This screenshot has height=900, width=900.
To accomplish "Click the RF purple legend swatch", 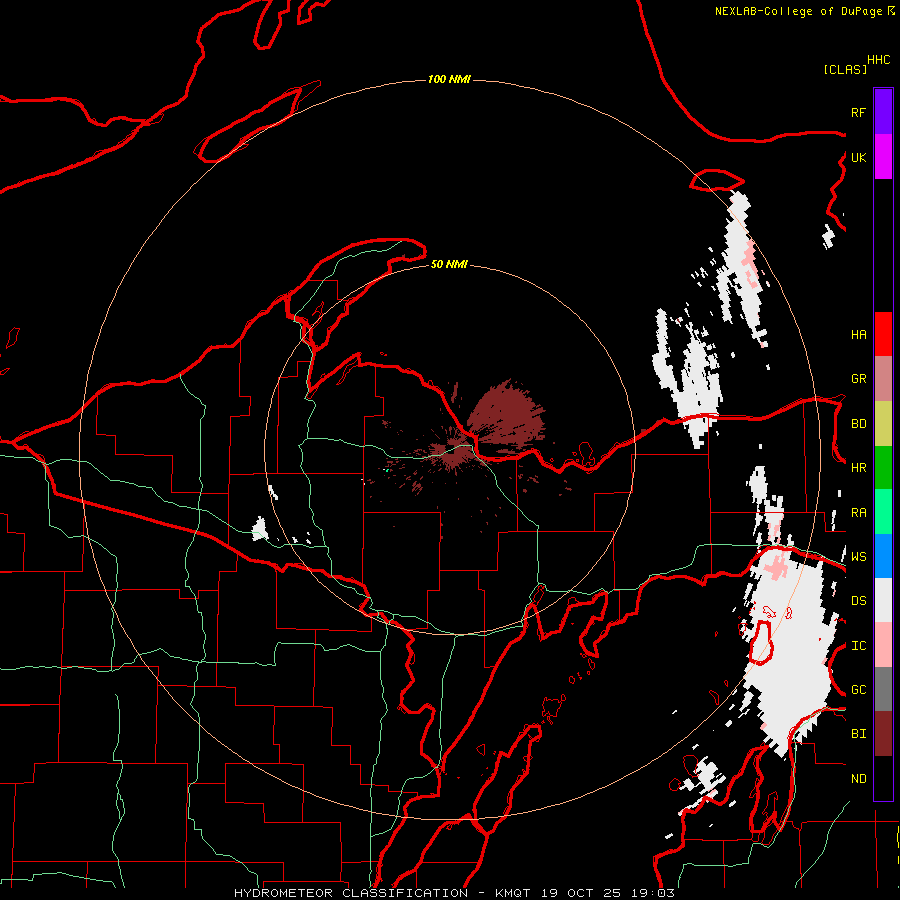I will point(883,112).
